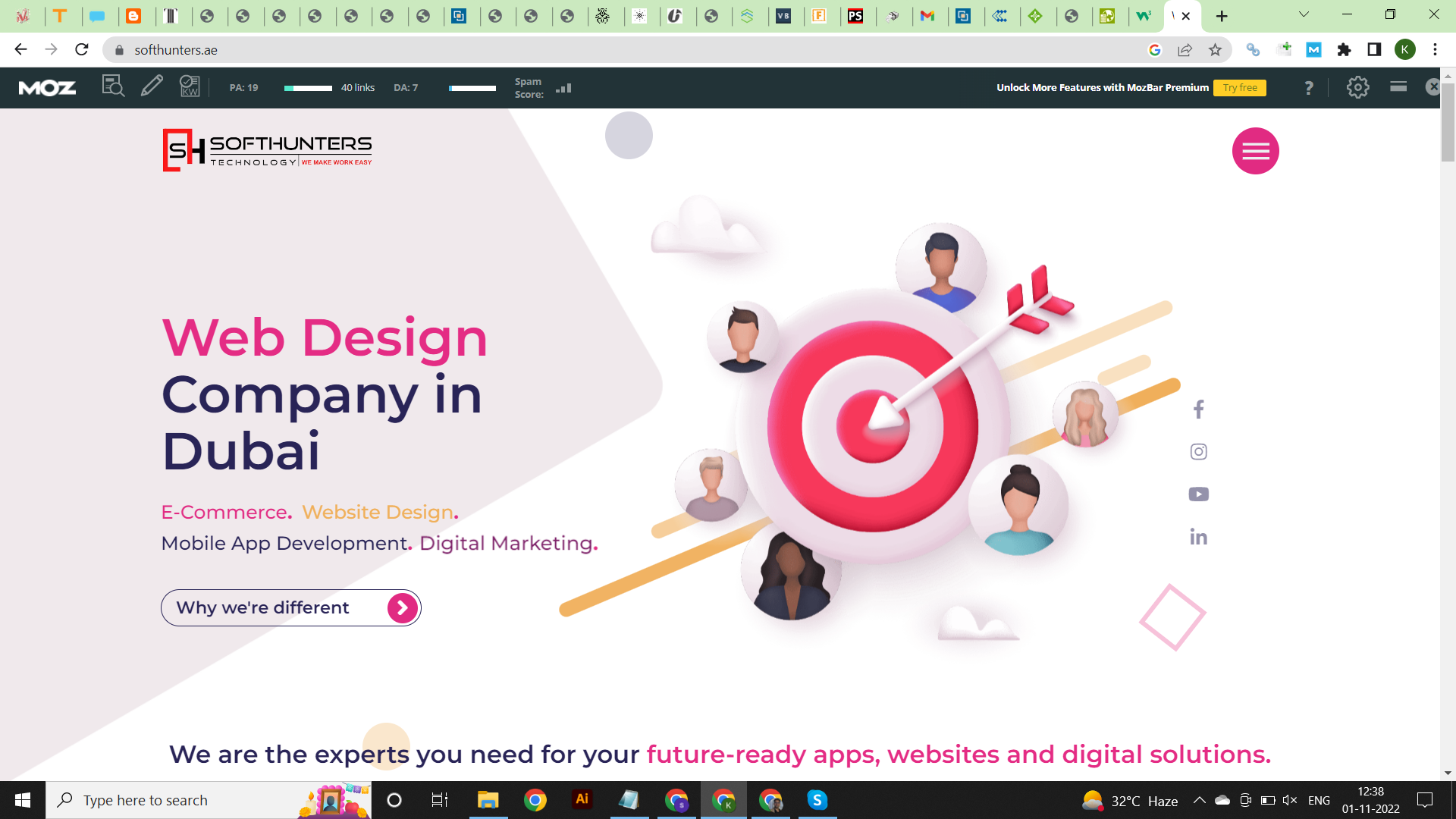
Task: Bookmark this page with star icon
Action: [1215, 50]
